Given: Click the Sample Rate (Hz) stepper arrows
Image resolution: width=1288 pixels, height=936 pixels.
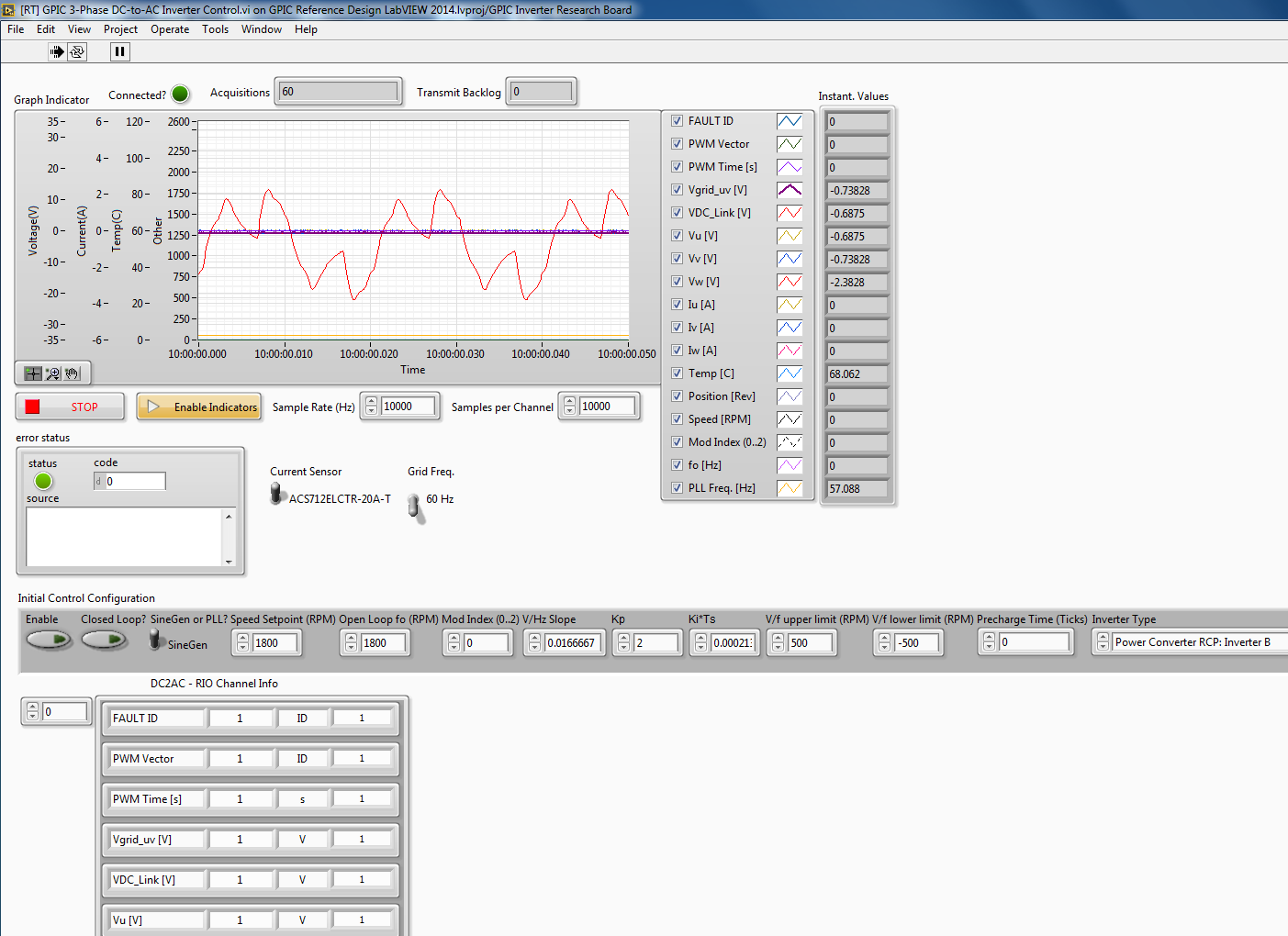Looking at the screenshot, I should 372,406.
